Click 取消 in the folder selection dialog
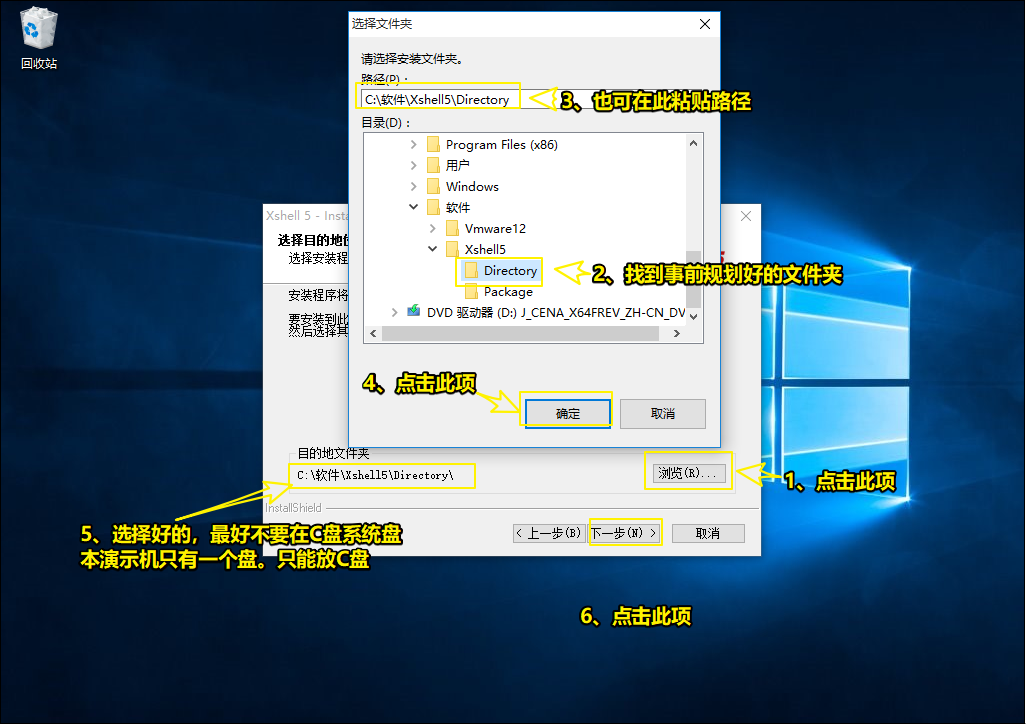Screen dimensions: 1026x724 pyautogui.click(x=662, y=414)
